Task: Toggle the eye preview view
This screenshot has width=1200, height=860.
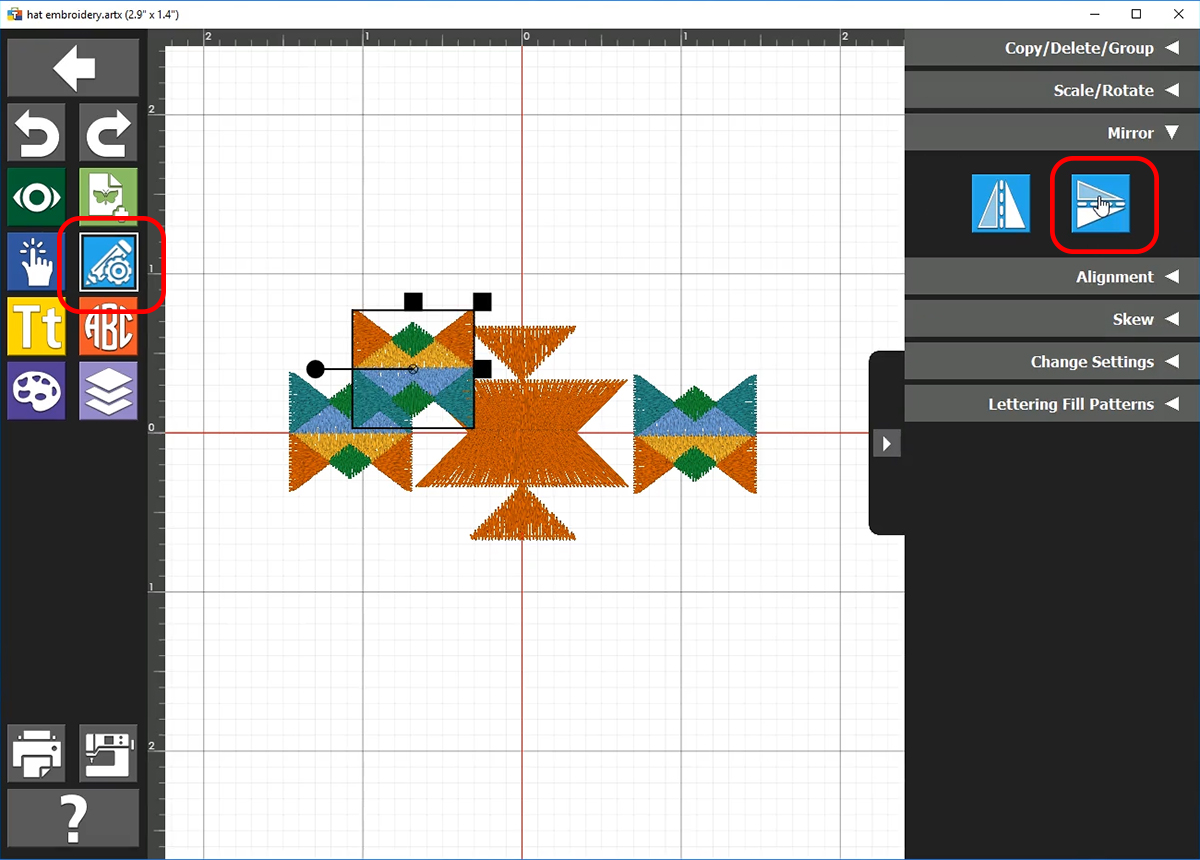Action: (37, 197)
